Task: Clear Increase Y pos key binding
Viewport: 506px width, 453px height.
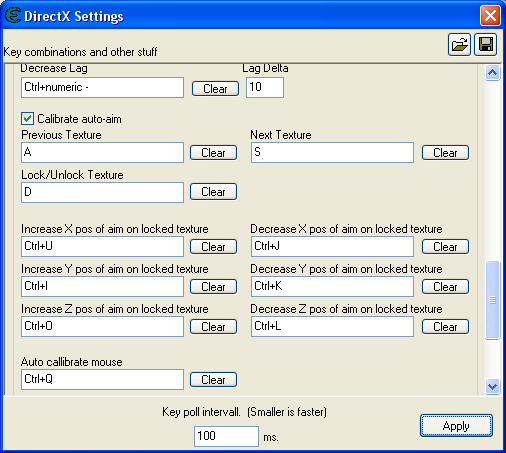Action: click(213, 287)
